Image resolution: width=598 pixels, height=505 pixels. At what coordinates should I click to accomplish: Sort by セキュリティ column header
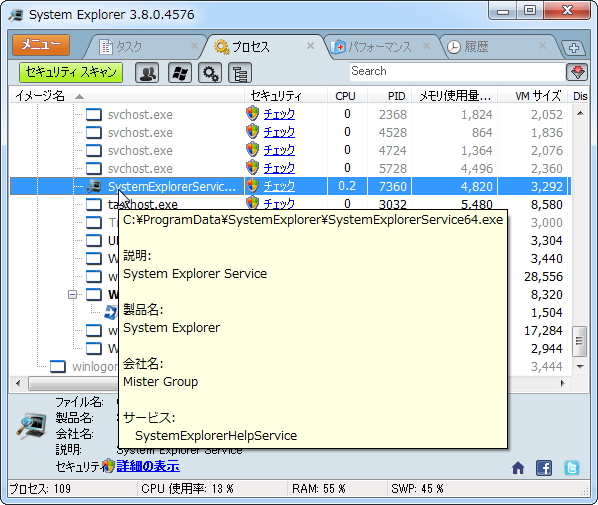pyautogui.click(x=286, y=96)
